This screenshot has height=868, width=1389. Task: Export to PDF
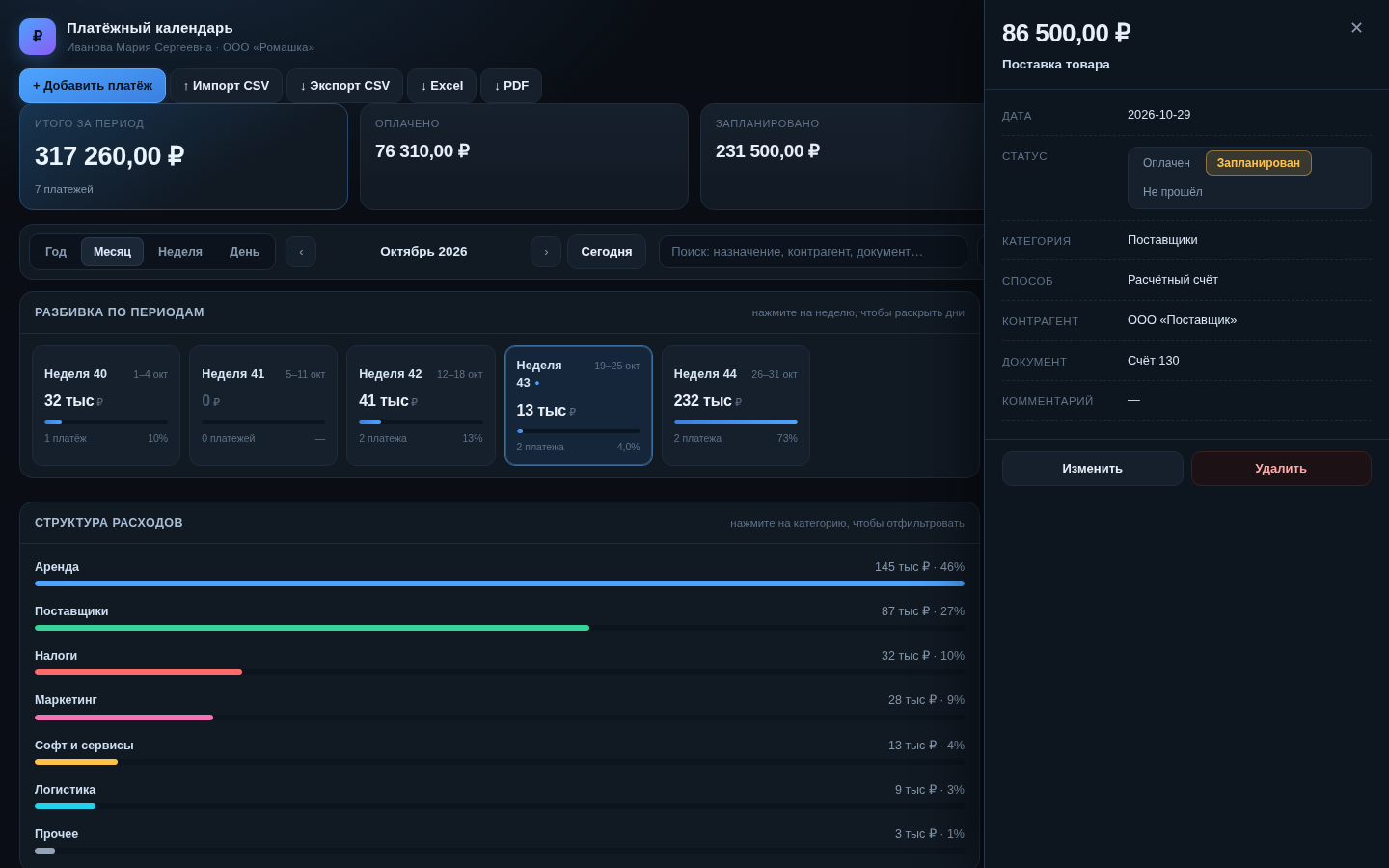pos(511,86)
